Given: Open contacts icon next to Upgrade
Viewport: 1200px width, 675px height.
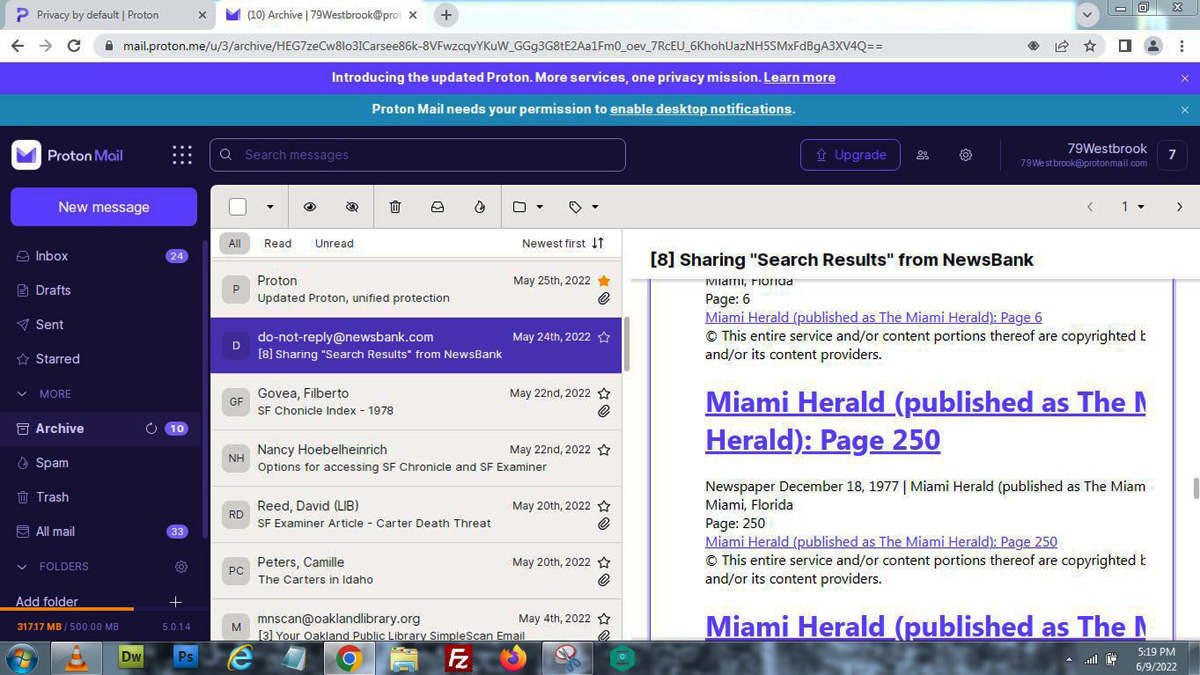Looking at the screenshot, I should (x=923, y=155).
